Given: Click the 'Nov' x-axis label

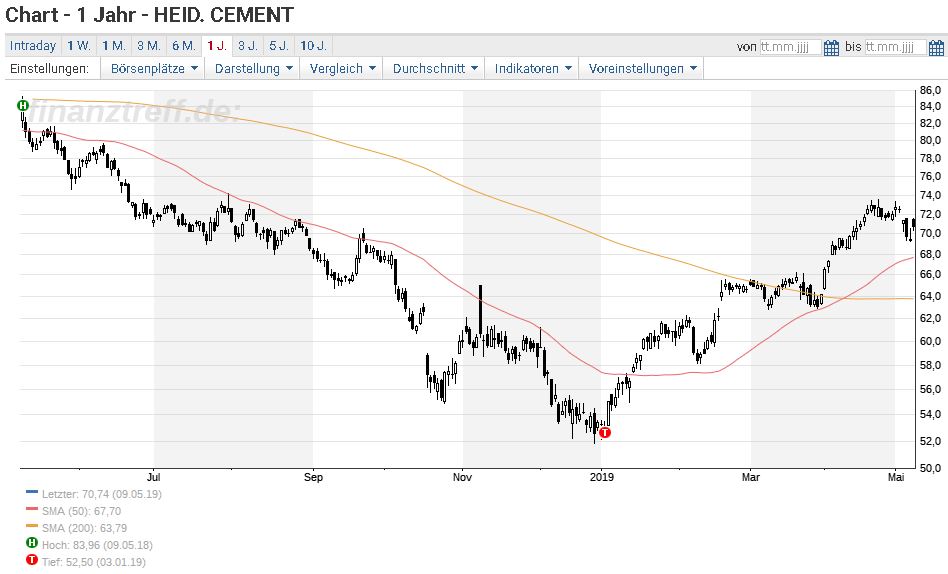Looking at the screenshot, I should [463, 477].
